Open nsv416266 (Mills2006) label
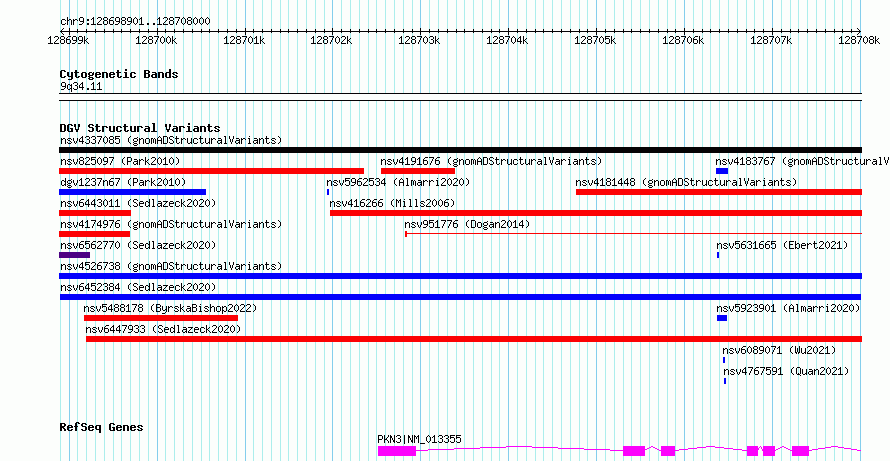This screenshot has width=890, height=461. tap(392, 203)
